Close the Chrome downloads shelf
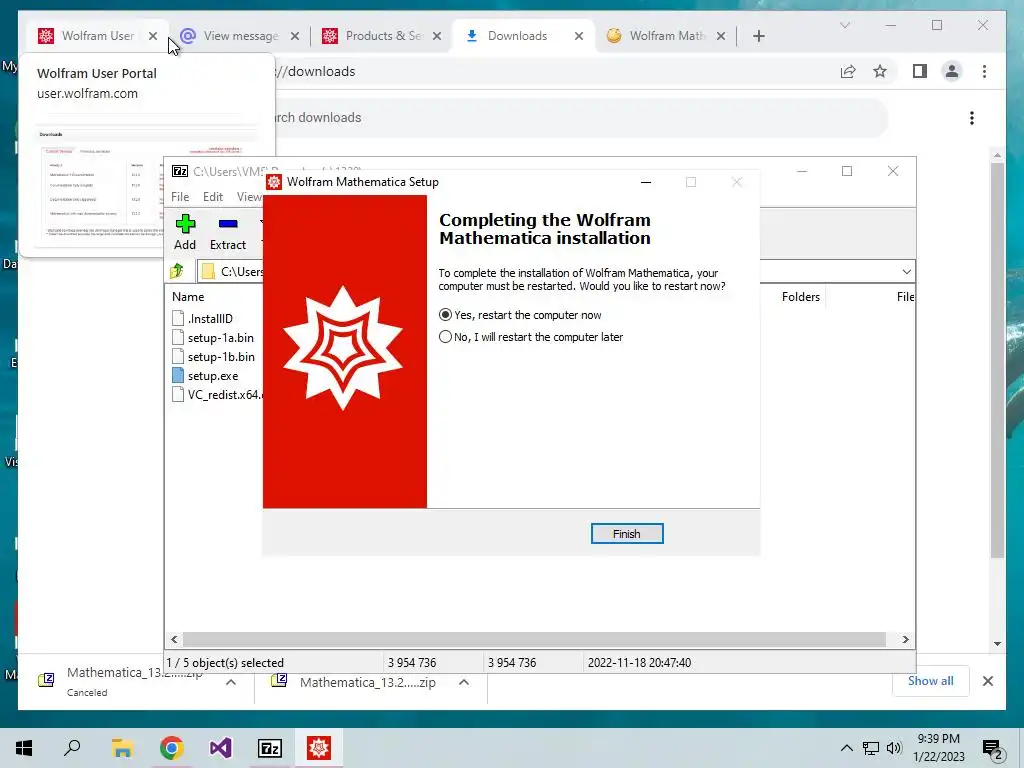The height and width of the screenshot is (768, 1024). coord(988,681)
